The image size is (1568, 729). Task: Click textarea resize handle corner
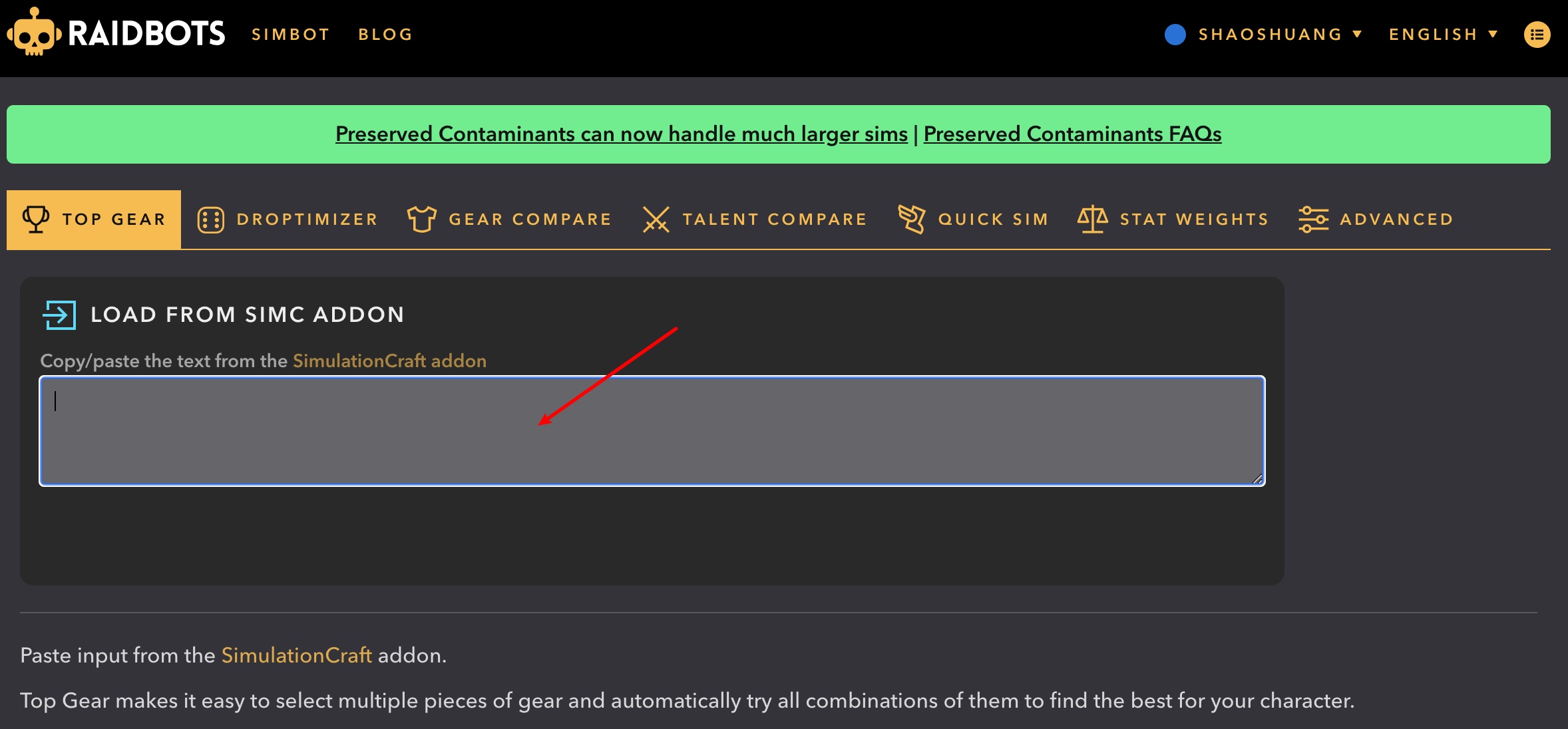coord(1257,478)
